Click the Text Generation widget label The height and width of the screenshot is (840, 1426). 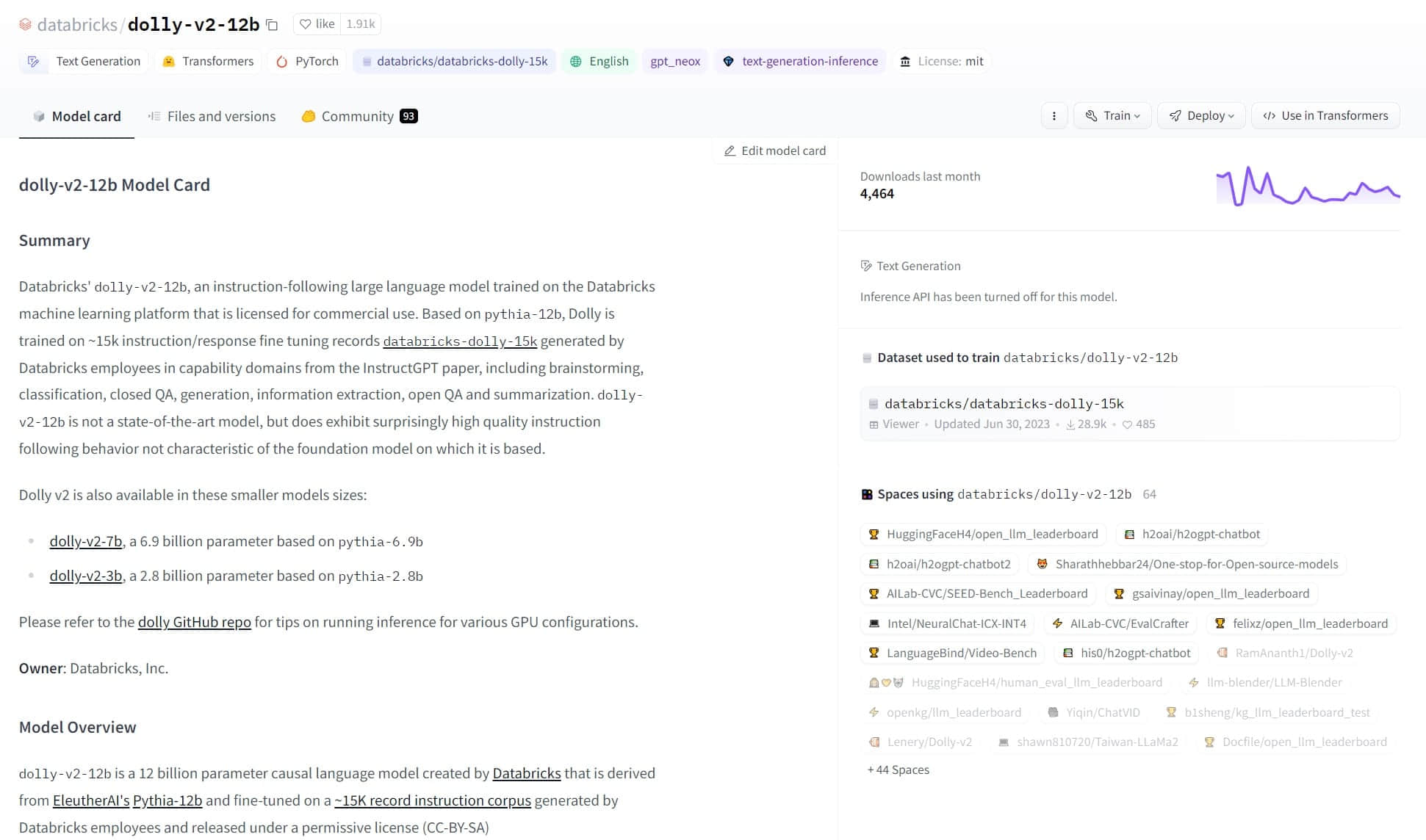click(910, 266)
